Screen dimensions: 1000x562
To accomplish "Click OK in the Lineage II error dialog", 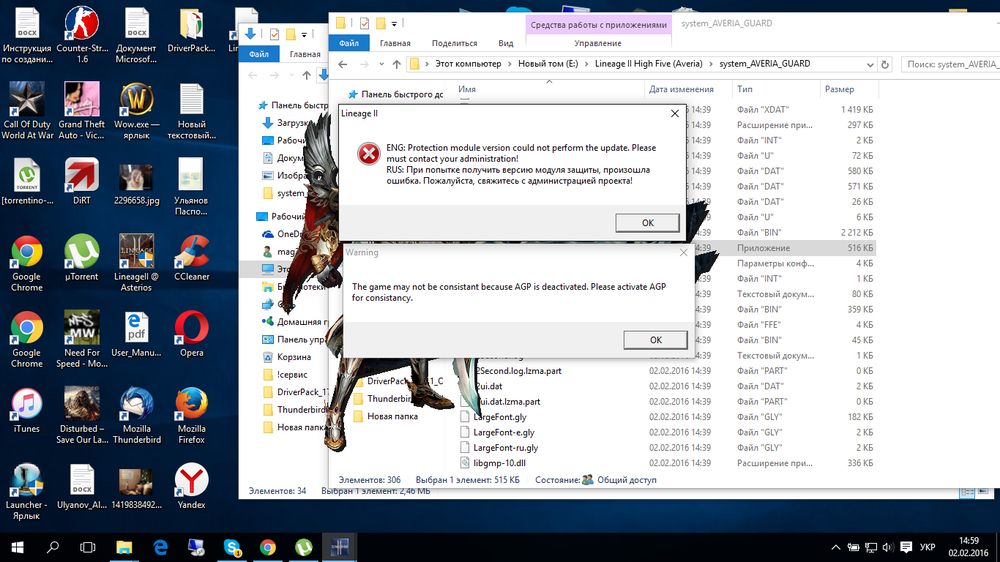I will coord(647,222).
